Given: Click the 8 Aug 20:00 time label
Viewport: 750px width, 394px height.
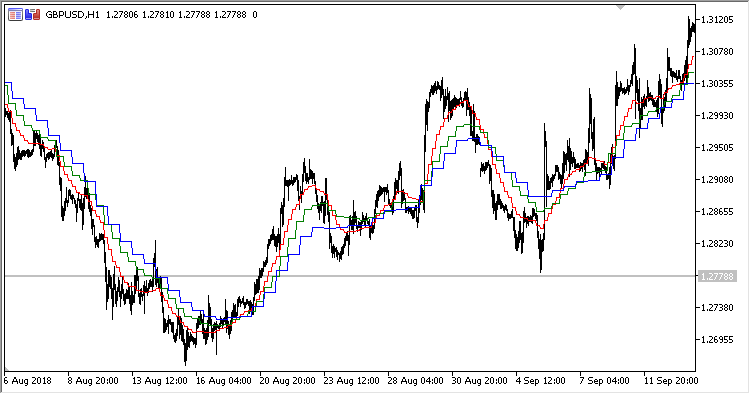Looking at the screenshot, I should coord(93,381).
